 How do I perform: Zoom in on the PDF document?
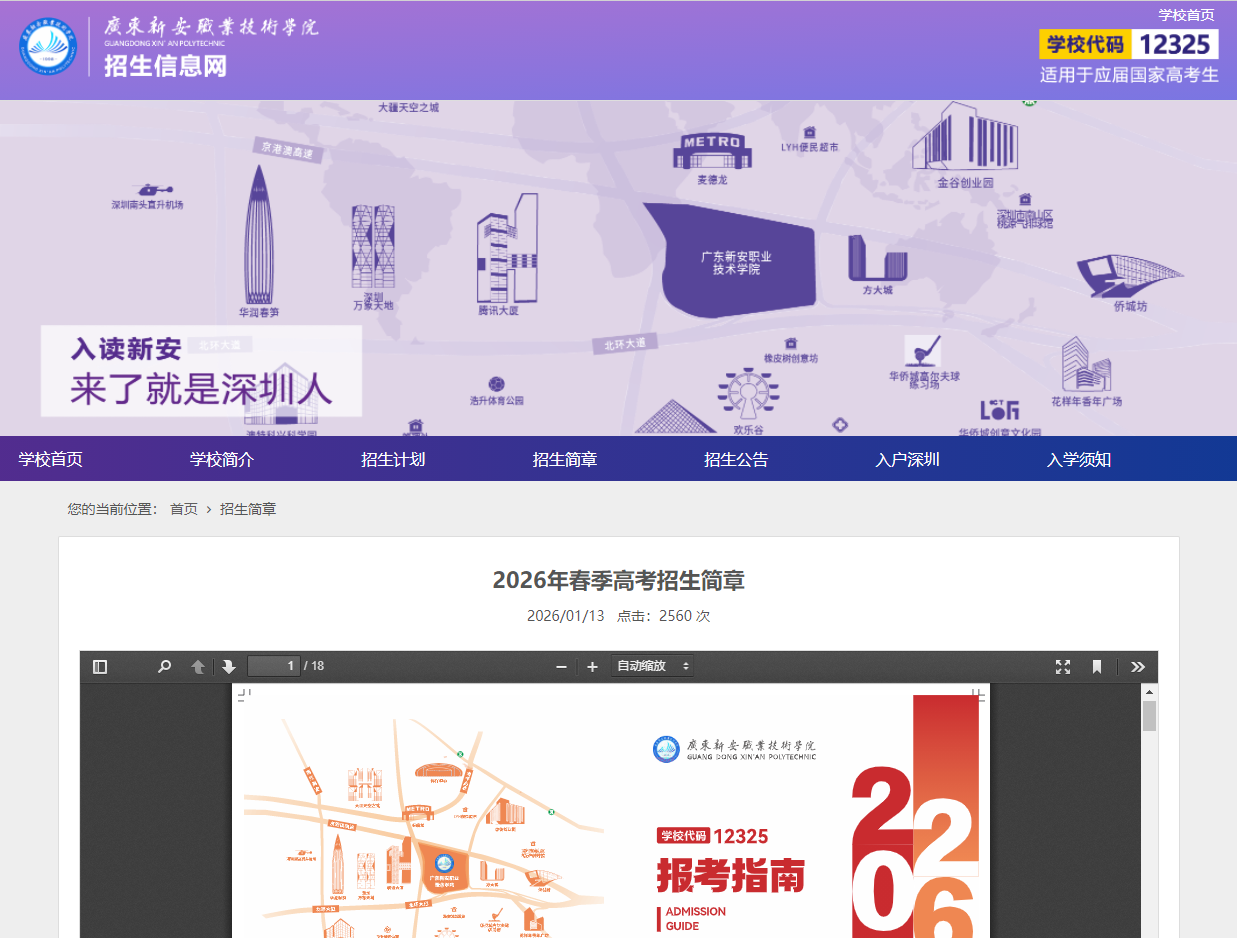592,665
